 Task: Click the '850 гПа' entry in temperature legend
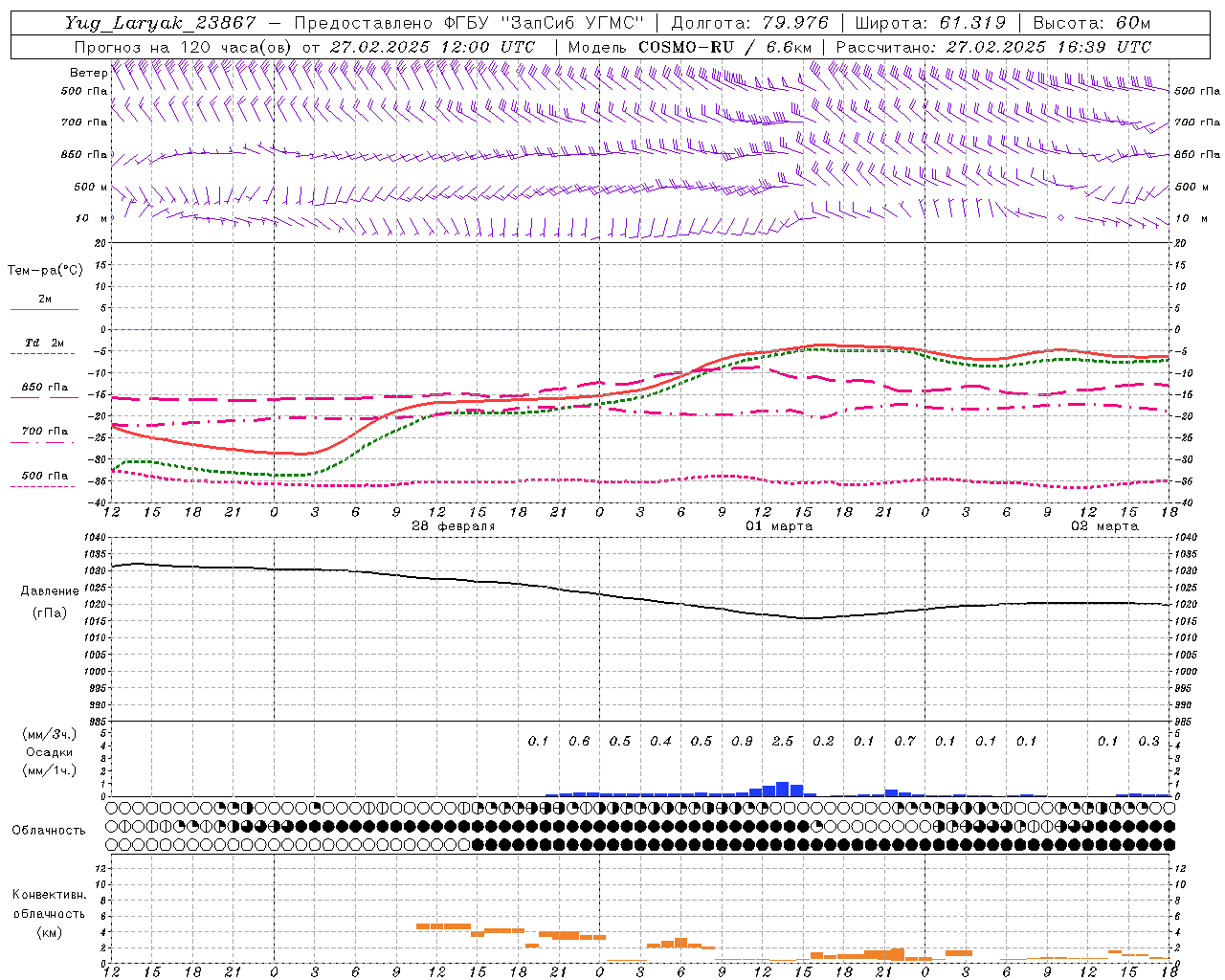tap(45, 388)
